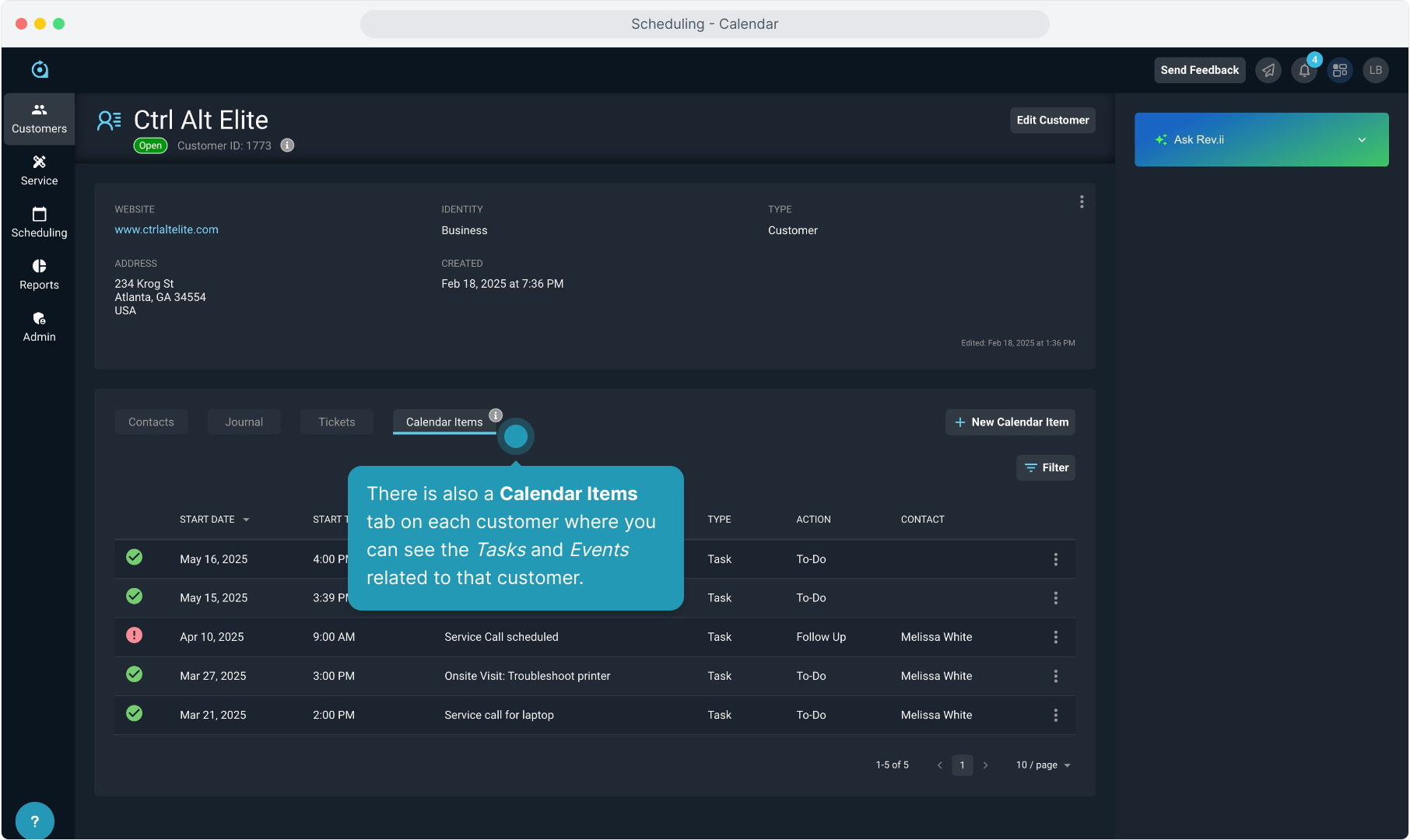Image resolution: width=1410 pixels, height=840 pixels.
Task: Toggle completed status for May 16, 2025 task
Action: click(x=135, y=558)
